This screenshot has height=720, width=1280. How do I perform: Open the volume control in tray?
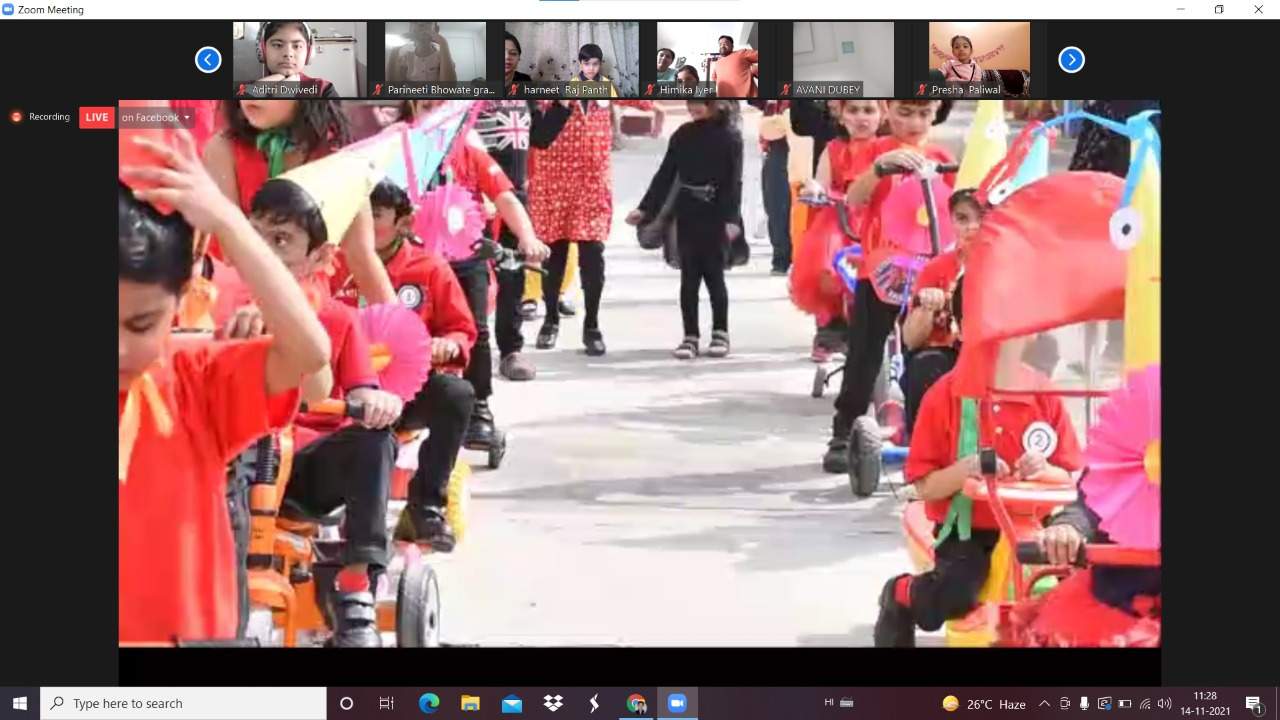coord(1165,704)
